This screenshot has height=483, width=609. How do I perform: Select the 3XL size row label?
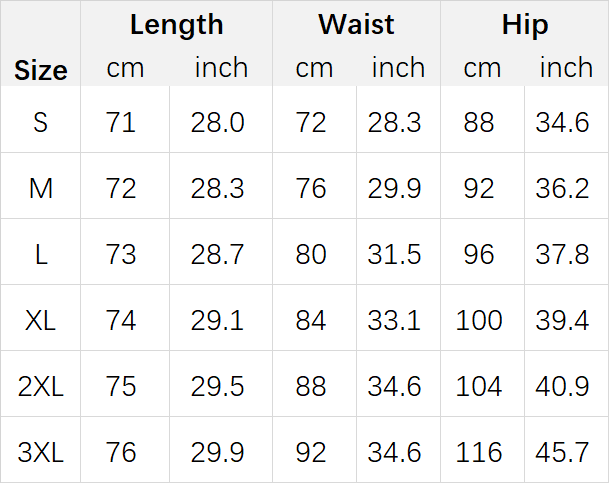40,452
